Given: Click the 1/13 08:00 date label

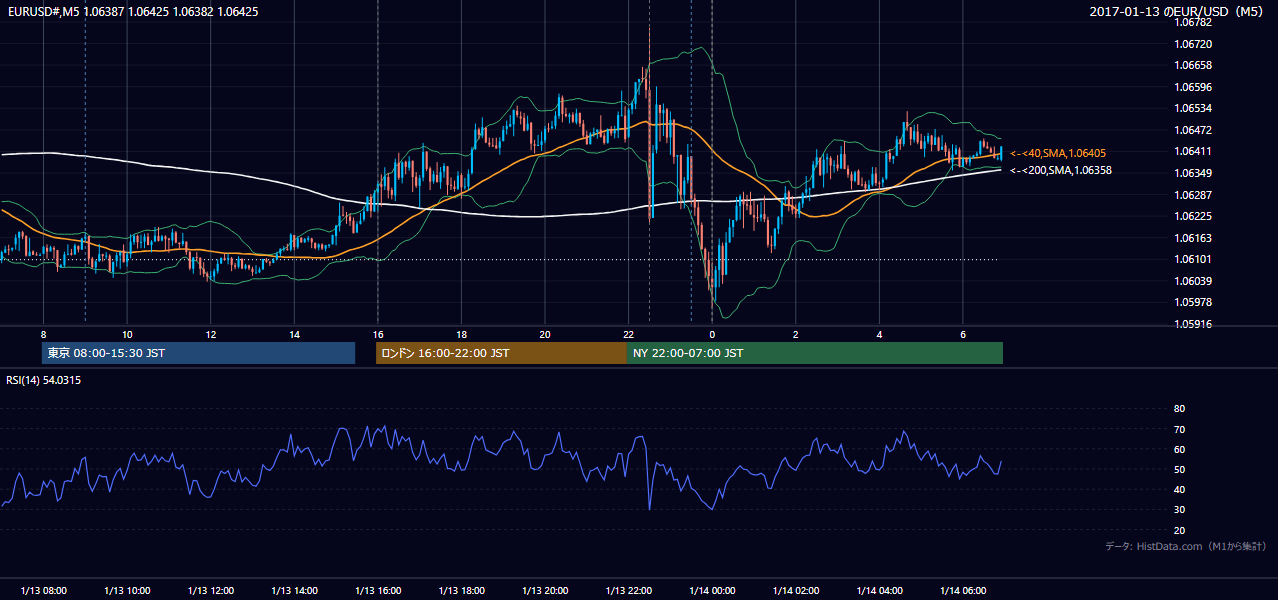Looking at the screenshot, I should pyautogui.click(x=43, y=591).
